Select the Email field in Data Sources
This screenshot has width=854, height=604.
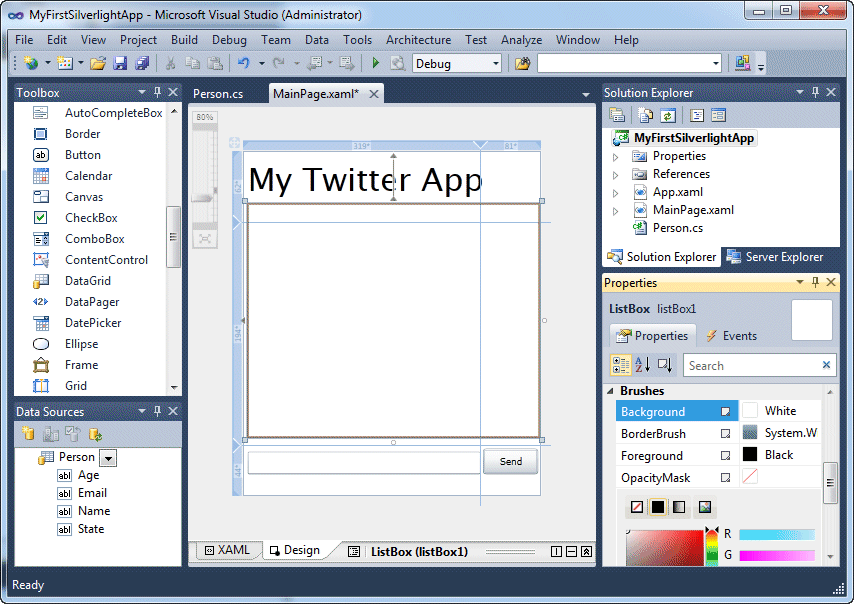point(92,493)
